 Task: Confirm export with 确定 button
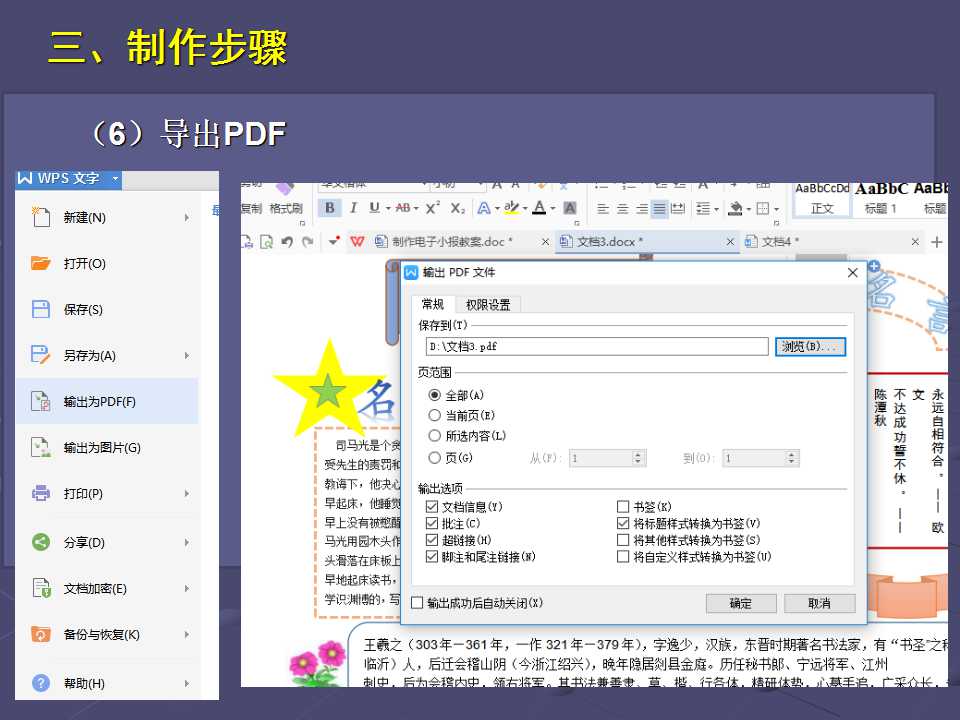coord(741,603)
